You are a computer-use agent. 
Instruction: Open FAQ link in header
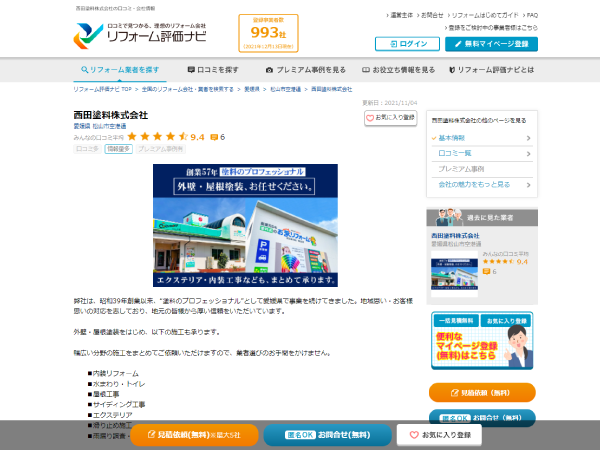pyautogui.click(x=532, y=15)
